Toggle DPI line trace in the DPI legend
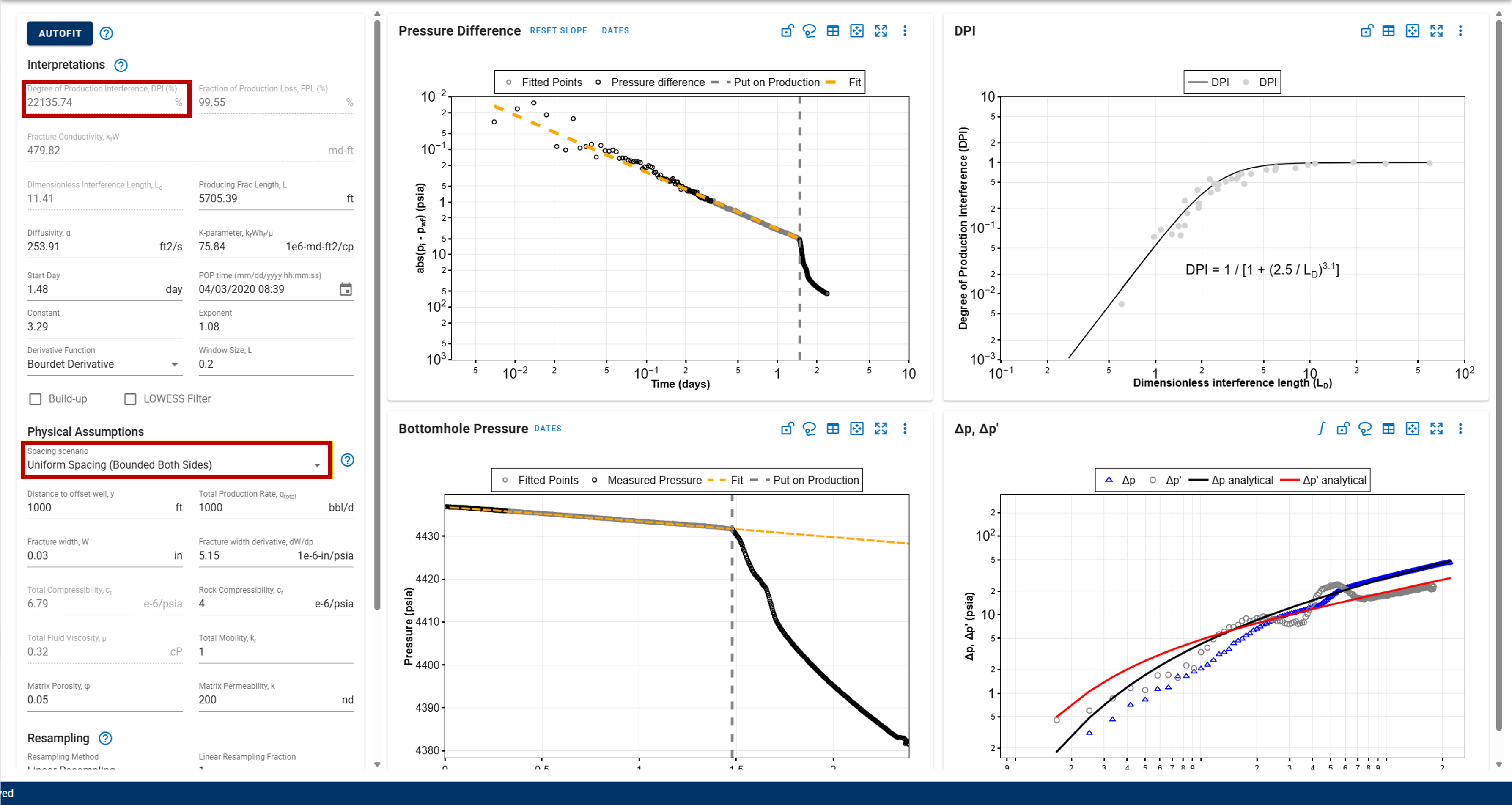This screenshot has height=805, width=1512. point(1208,82)
